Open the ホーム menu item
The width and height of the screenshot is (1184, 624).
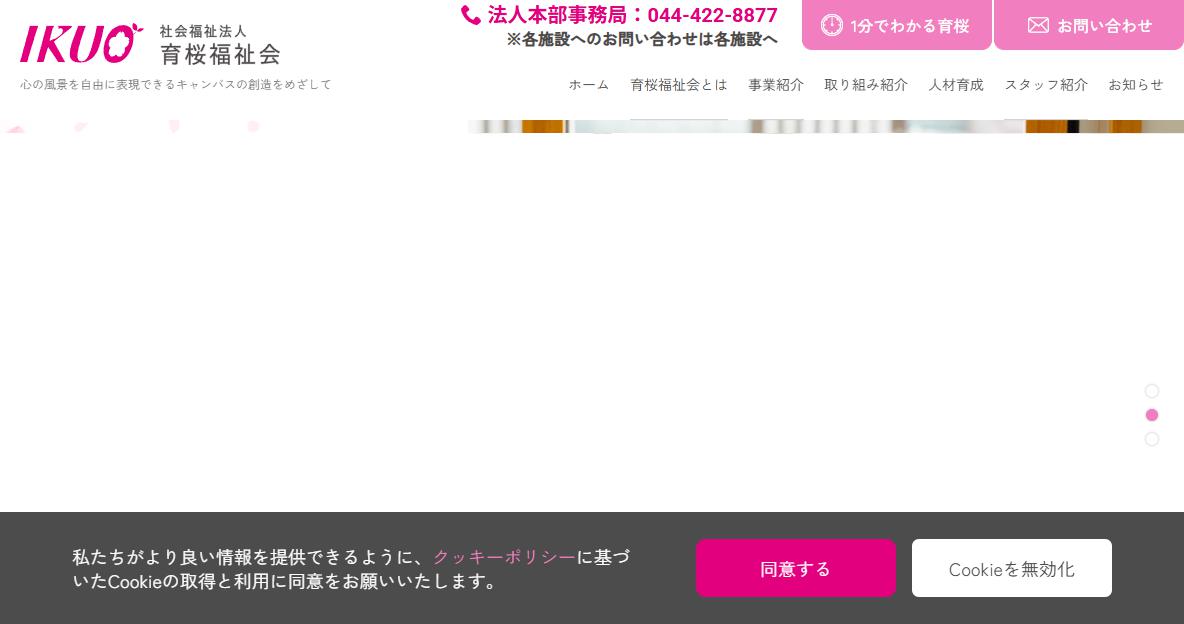click(588, 85)
